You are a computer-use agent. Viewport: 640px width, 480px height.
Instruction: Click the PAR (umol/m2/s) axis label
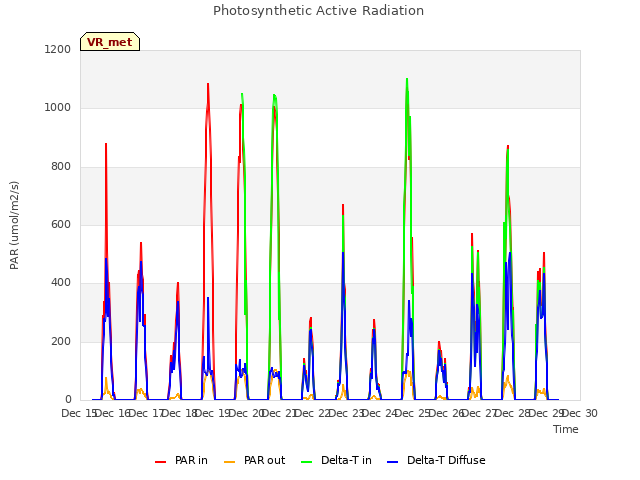coord(14,225)
